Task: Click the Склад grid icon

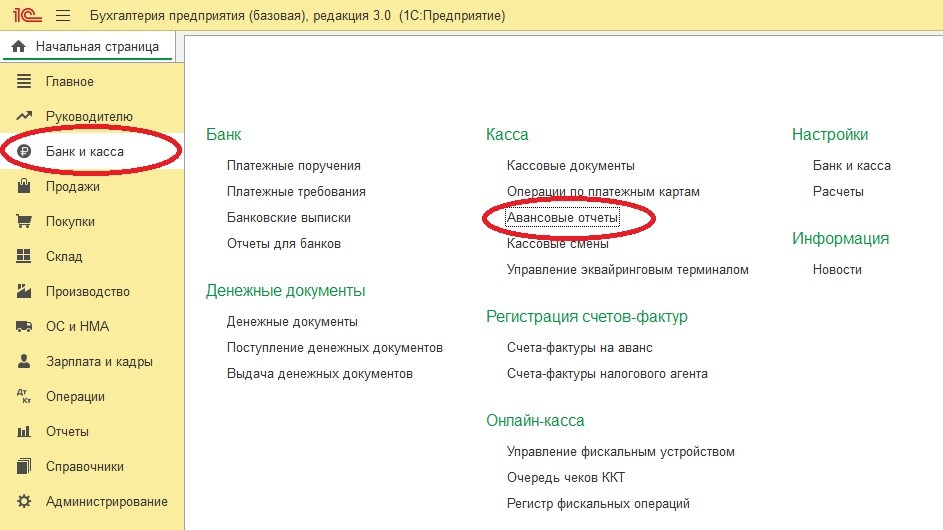Action: tap(25, 257)
